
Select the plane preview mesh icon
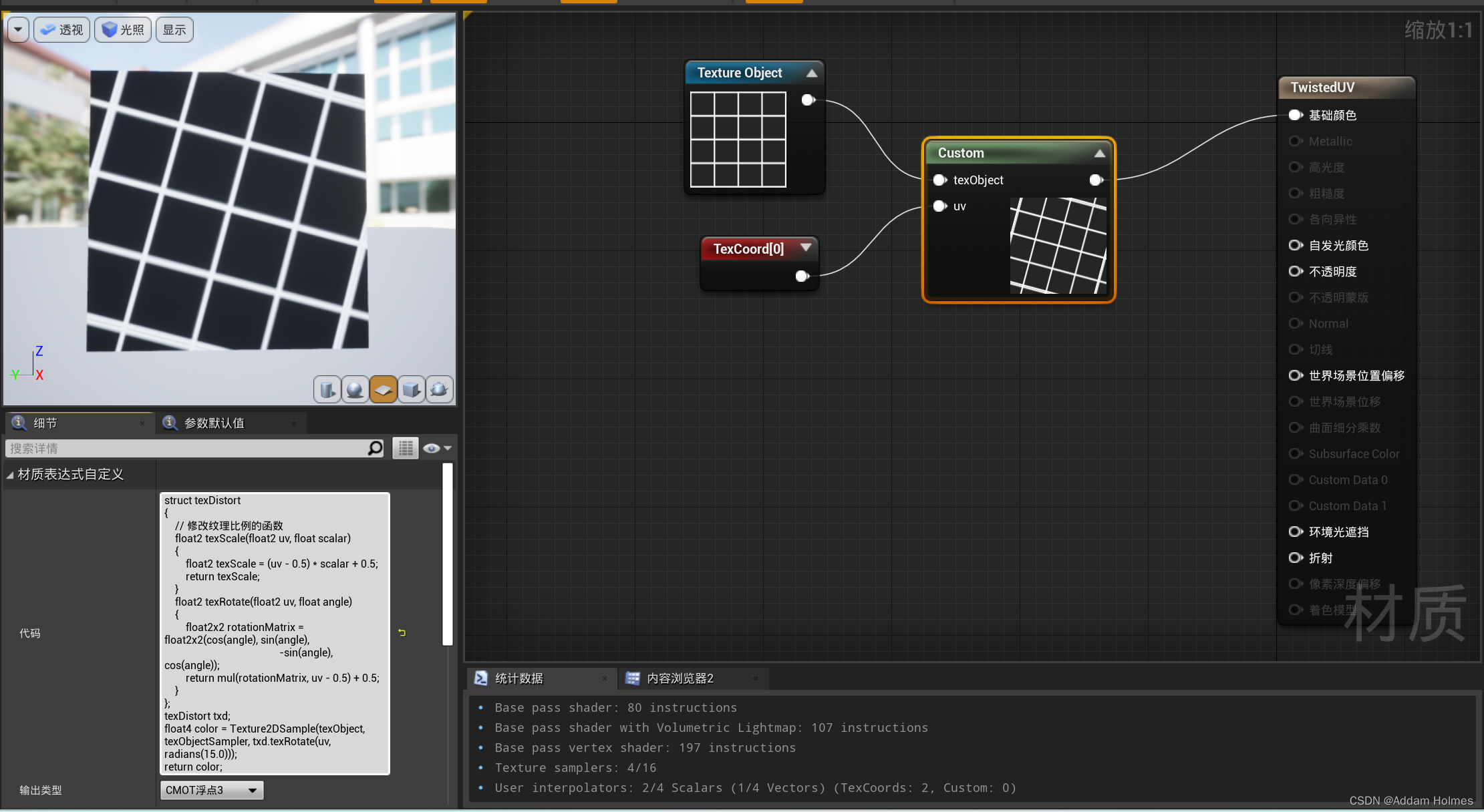[x=384, y=389]
